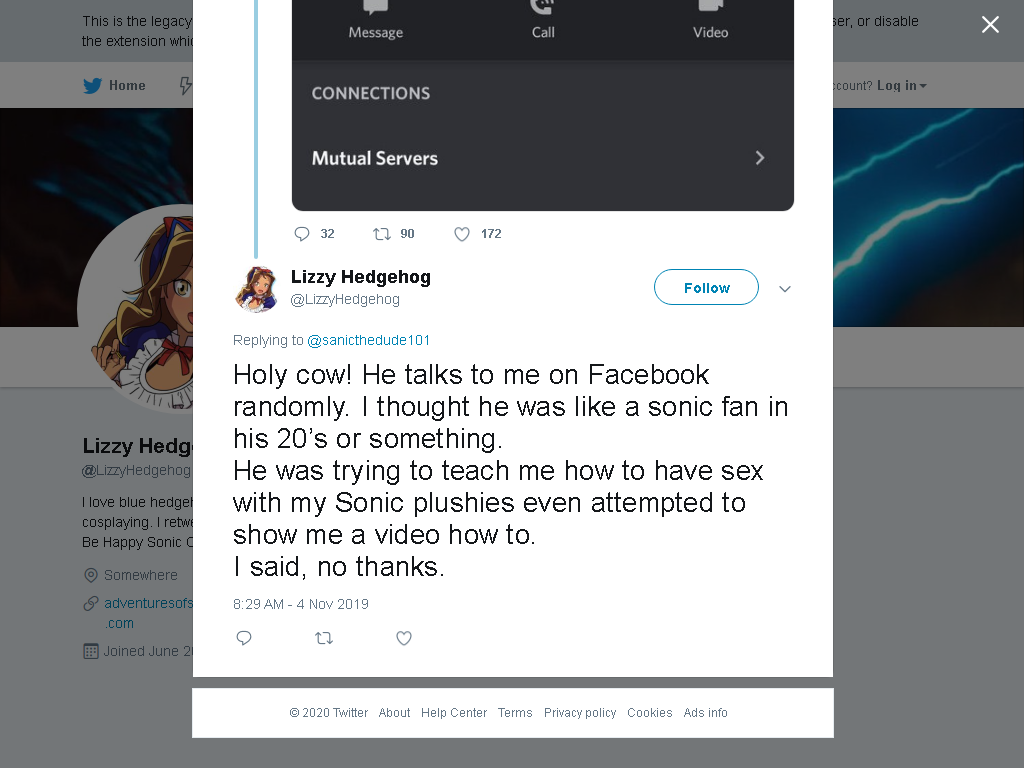Image resolution: width=1024 pixels, height=768 pixels.
Task: Open the @sanicthedude101 profile link
Action: 368,340
